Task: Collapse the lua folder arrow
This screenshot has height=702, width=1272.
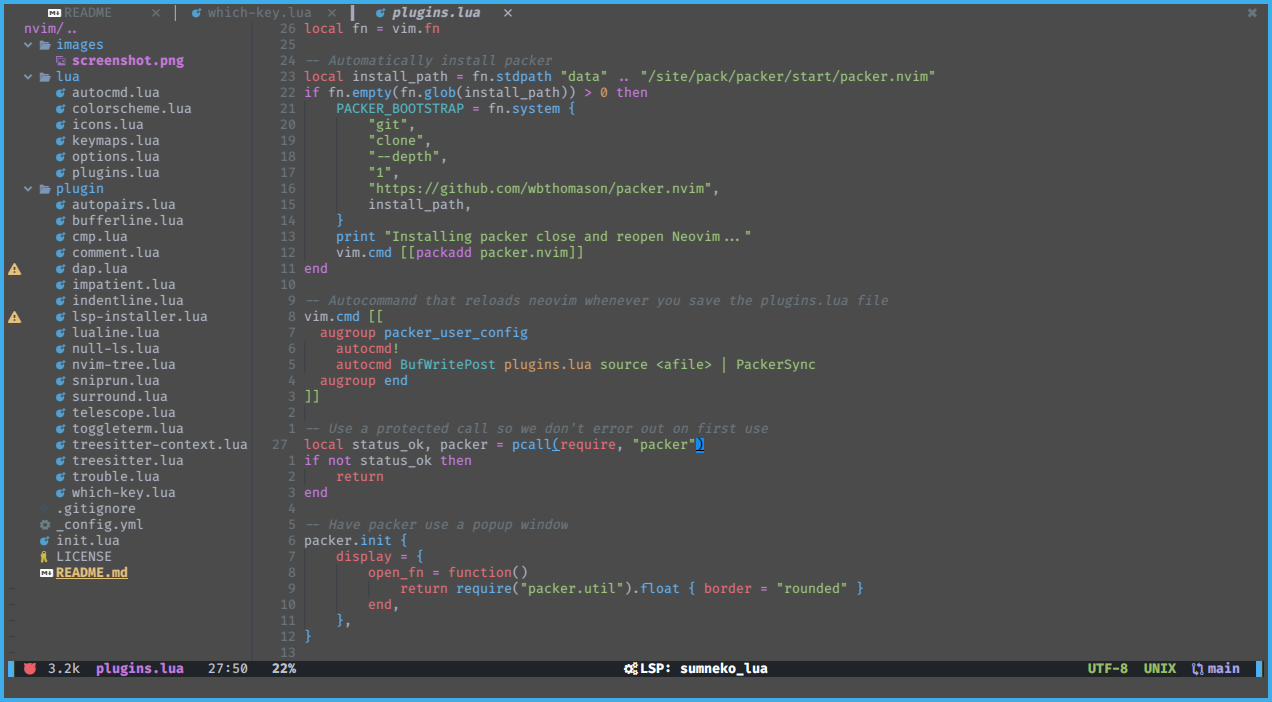Action: coord(29,77)
